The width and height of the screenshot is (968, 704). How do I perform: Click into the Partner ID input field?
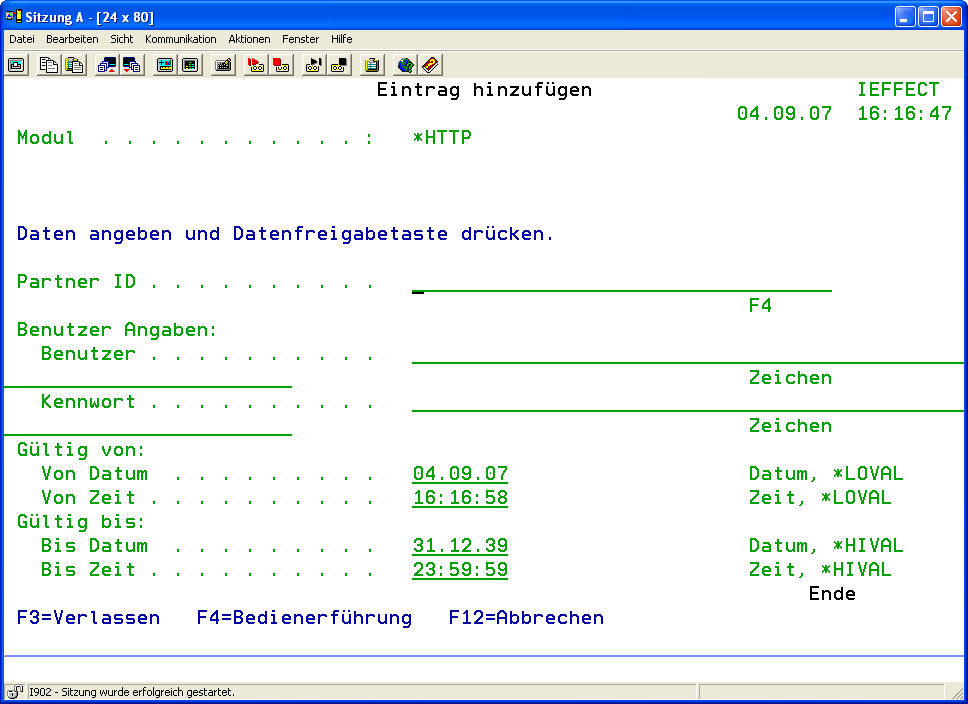(x=620, y=282)
